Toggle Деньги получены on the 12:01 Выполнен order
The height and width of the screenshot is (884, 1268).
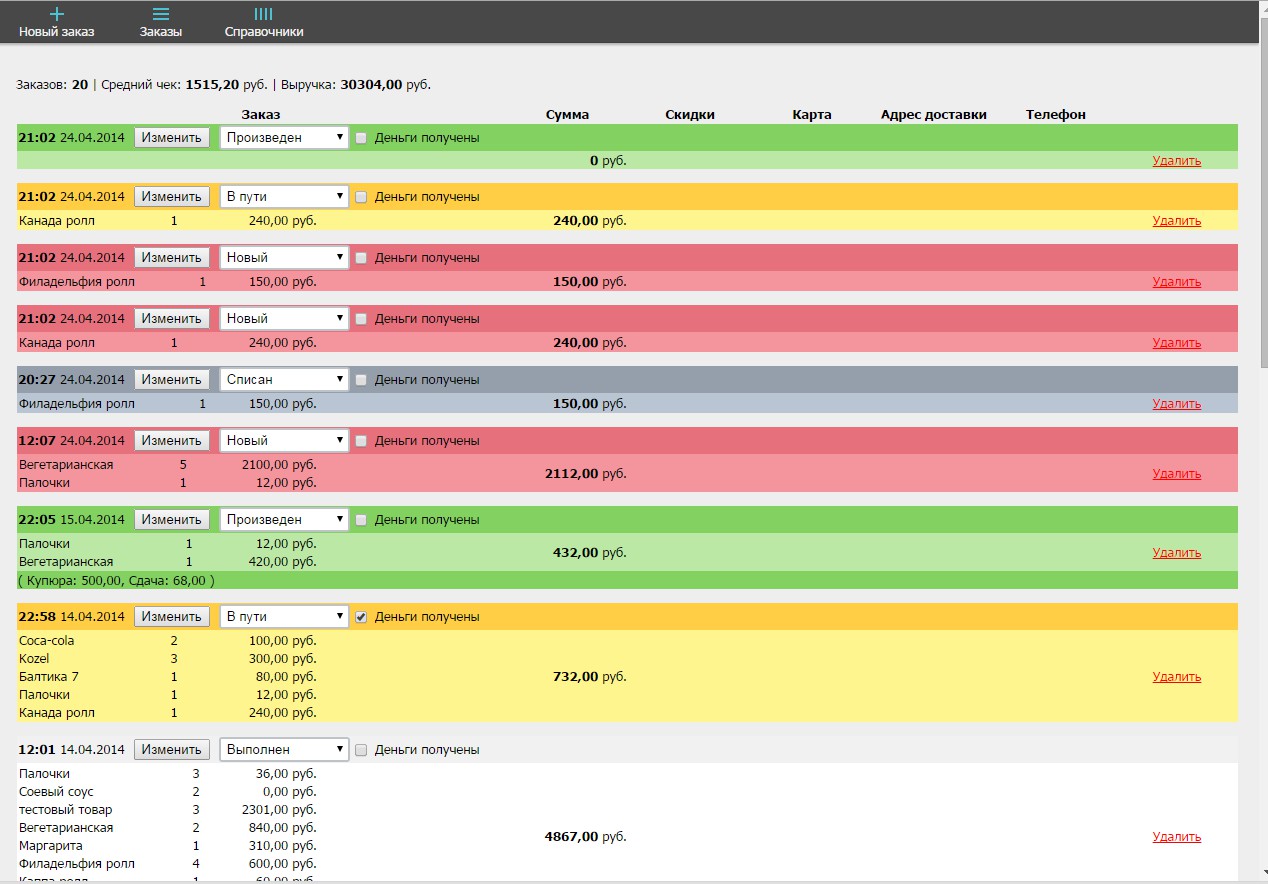pyautogui.click(x=362, y=750)
